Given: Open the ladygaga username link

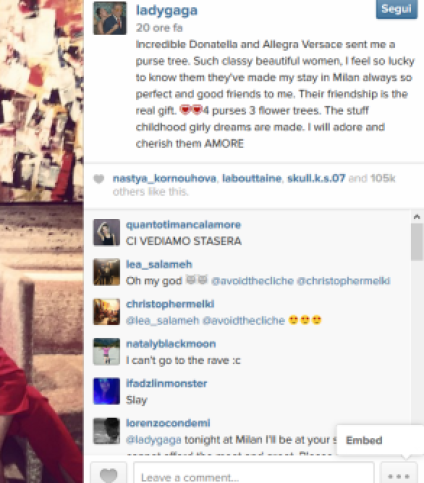Looking at the screenshot, I should pos(167,11).
